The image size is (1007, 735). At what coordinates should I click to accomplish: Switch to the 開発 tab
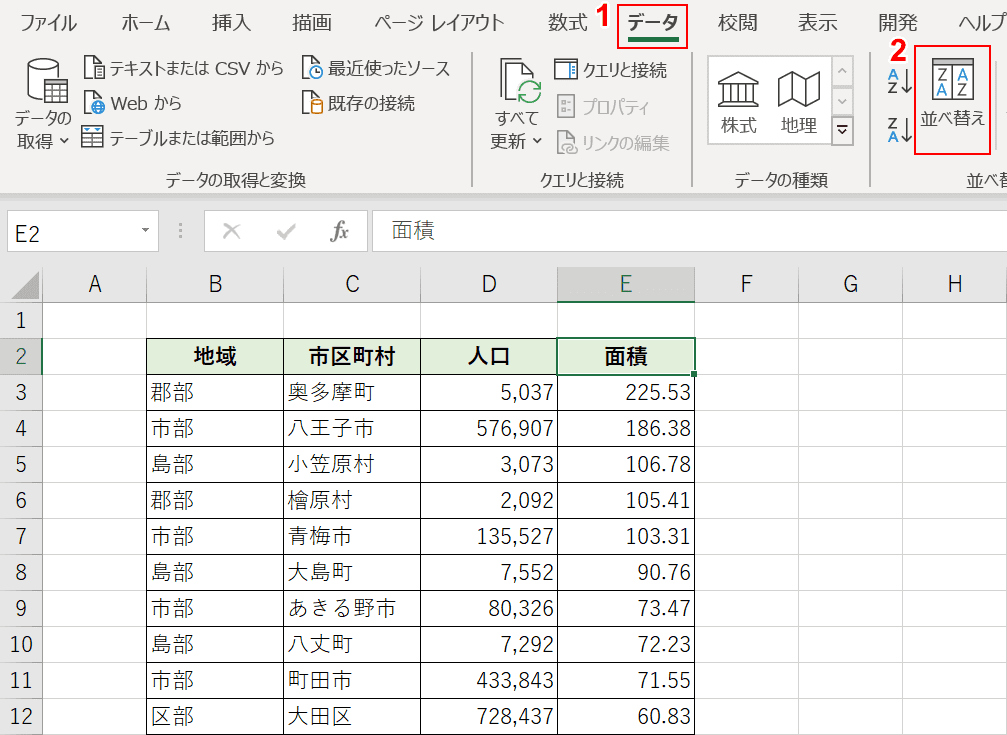coord(898,23)
